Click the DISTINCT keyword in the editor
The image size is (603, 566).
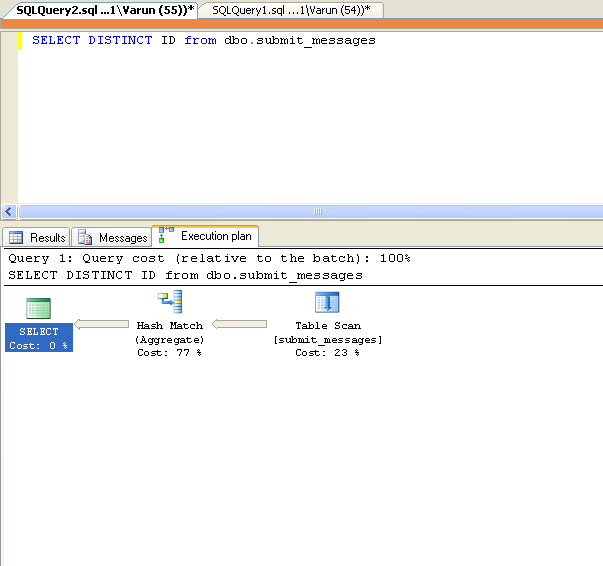coord(120,40)
